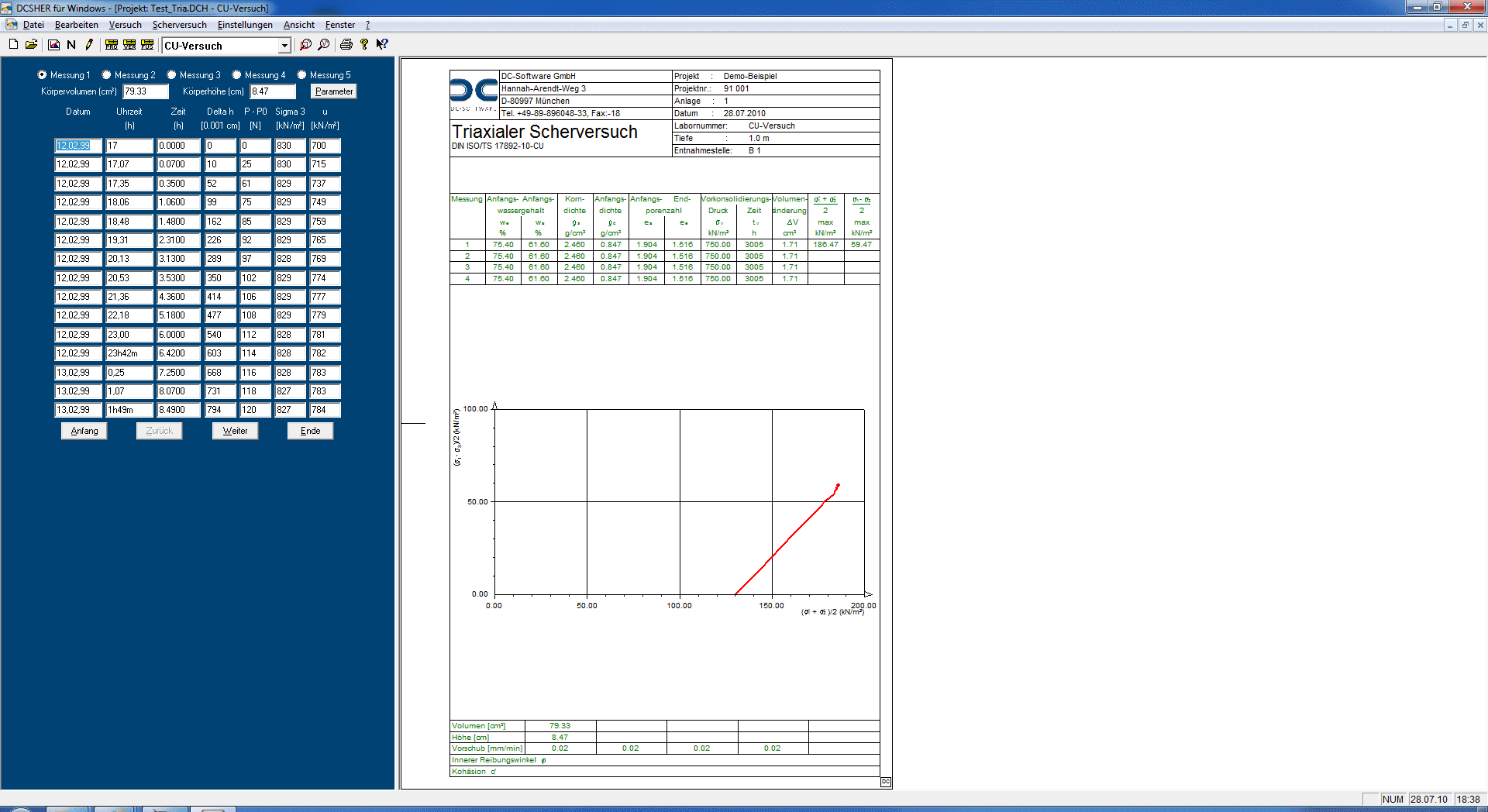The image size is (1488, 812).
Task: Click the P-P0 field showing 85
Action: (x=255, y=222)
